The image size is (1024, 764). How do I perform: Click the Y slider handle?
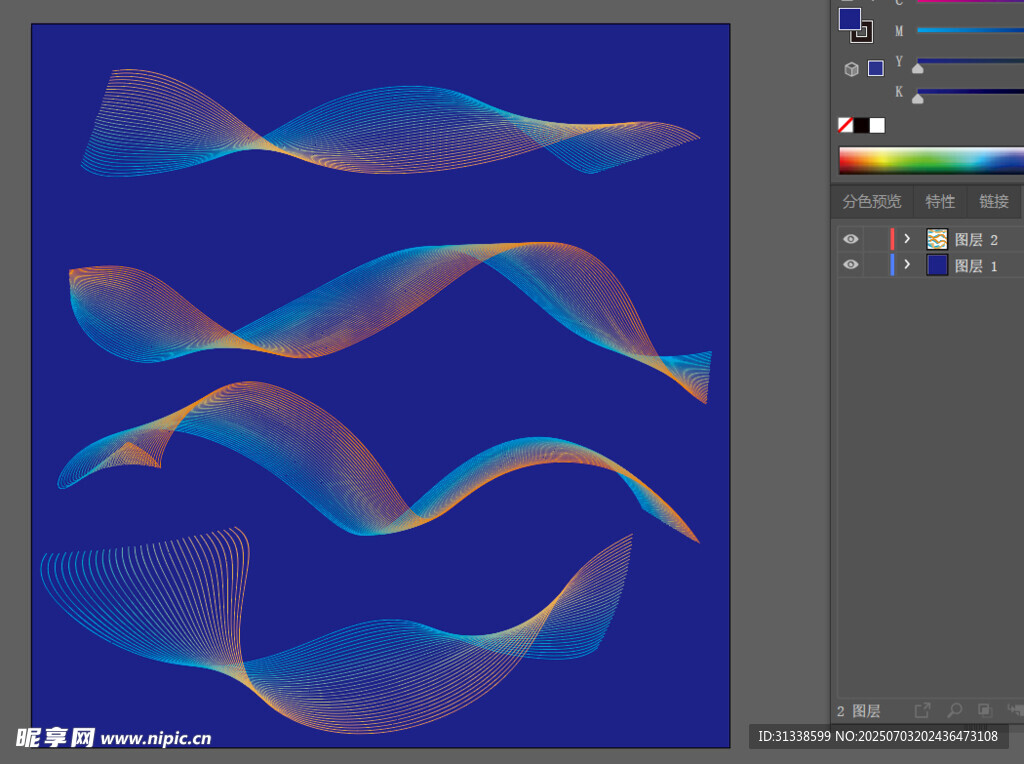918,69
